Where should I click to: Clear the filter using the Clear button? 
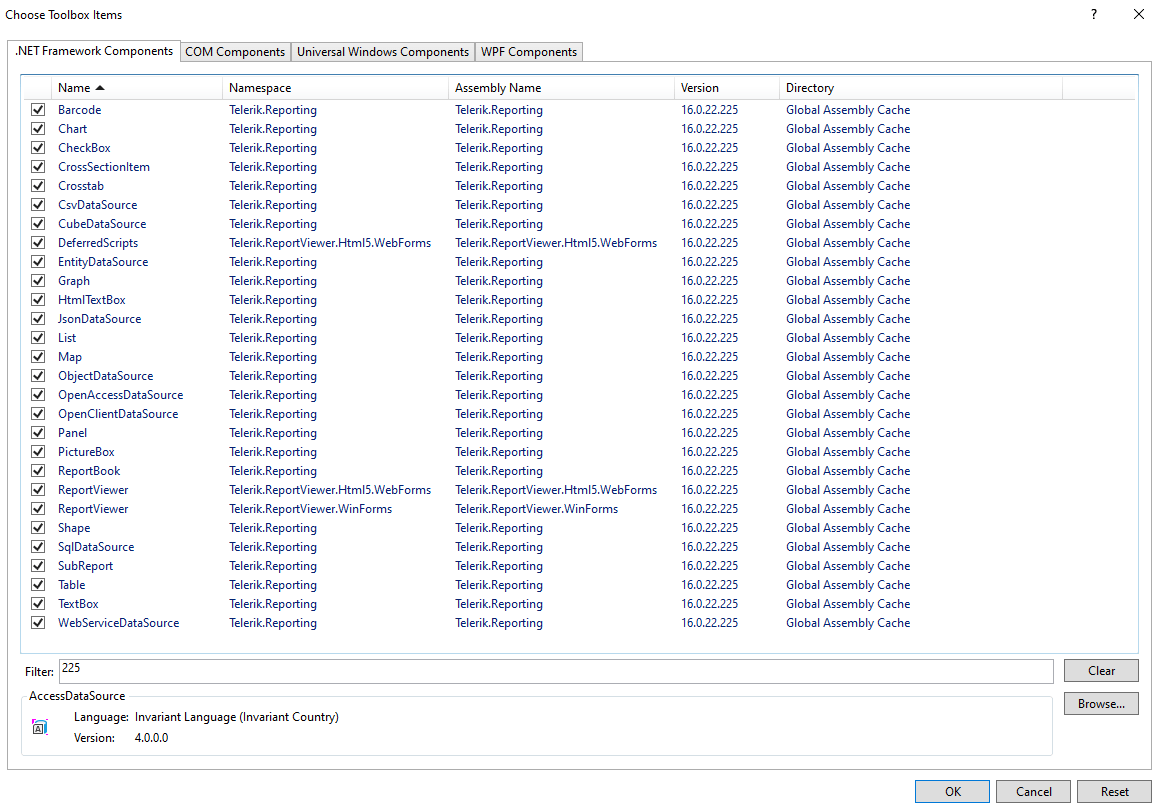tap(1101, 670)
